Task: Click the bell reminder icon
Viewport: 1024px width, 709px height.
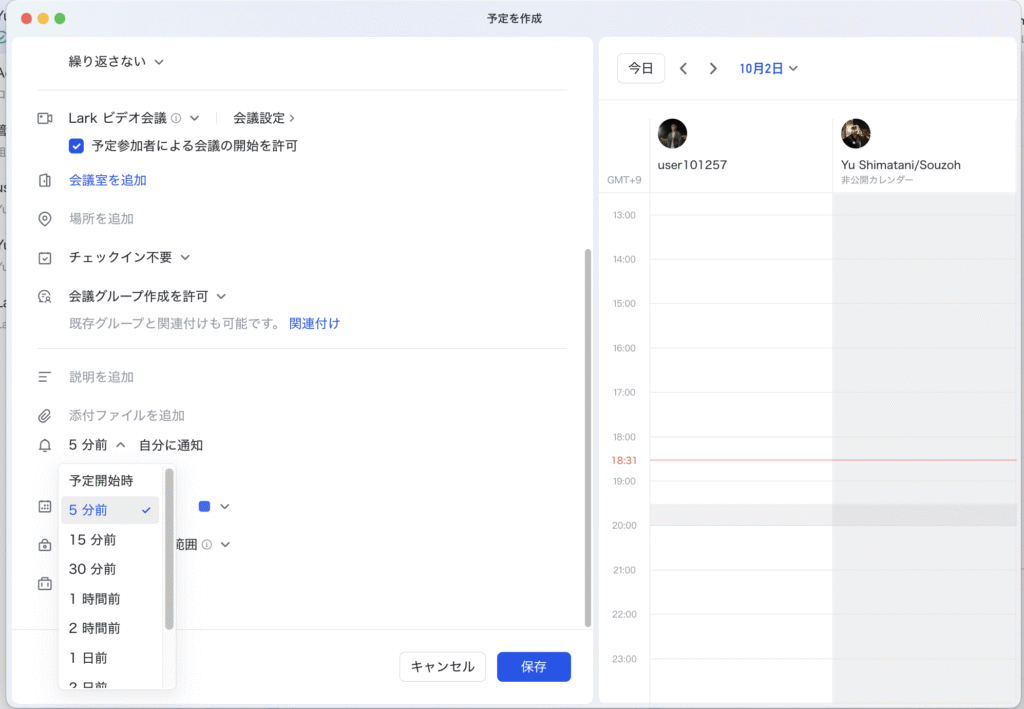Action: tap(44, 446)
